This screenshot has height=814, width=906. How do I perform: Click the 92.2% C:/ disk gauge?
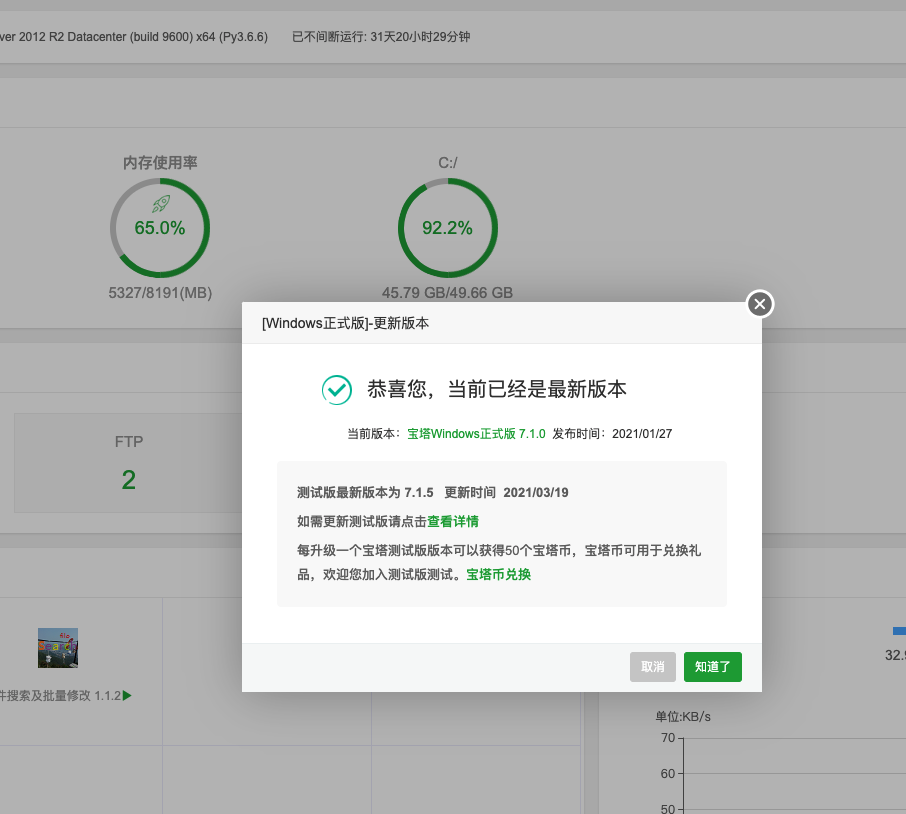click(448, 228)
